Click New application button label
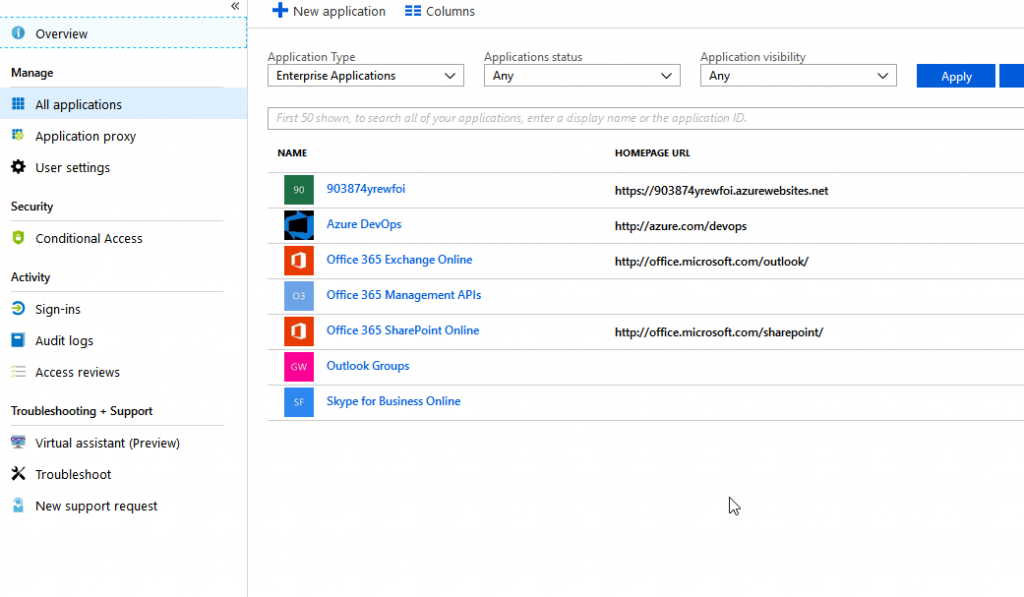The image size is (1024, 597). pos(339,11)
